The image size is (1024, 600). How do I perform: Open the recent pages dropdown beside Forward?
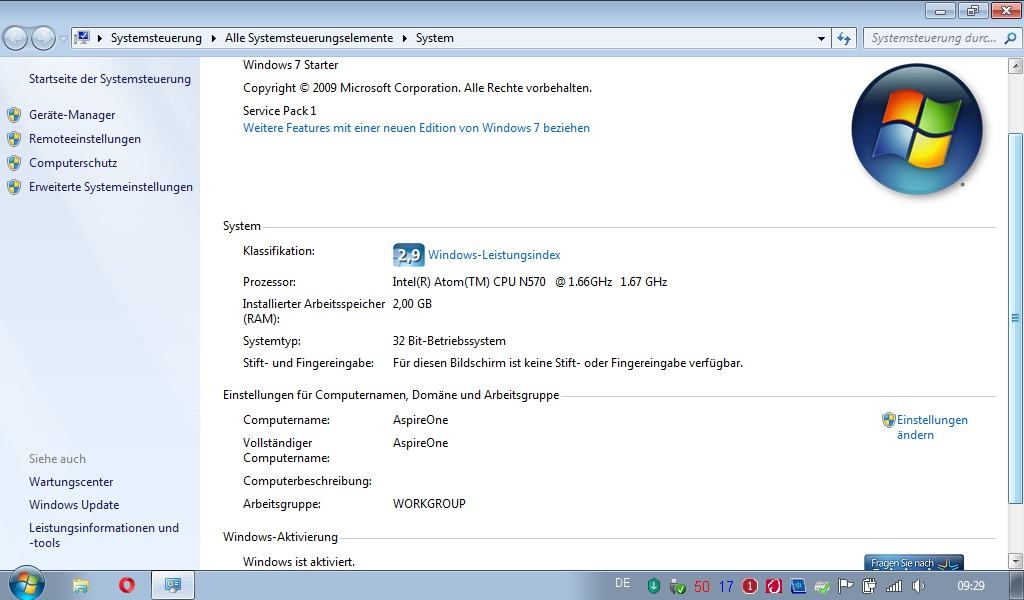[63, 39]
